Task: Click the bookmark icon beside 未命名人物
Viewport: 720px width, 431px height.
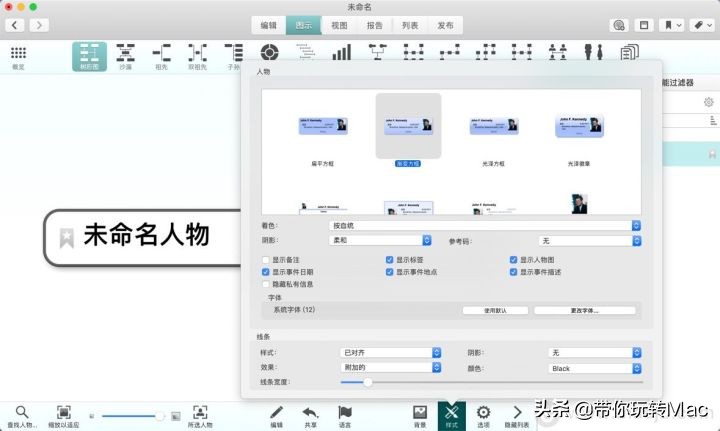Action: (x=67, y=238)
